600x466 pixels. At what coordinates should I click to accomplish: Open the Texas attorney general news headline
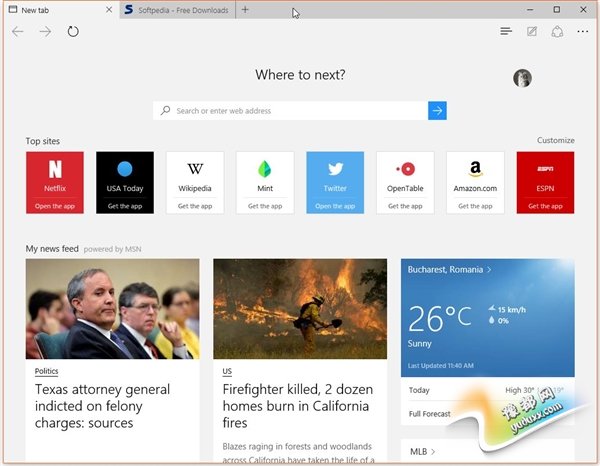tap(102, 407)
